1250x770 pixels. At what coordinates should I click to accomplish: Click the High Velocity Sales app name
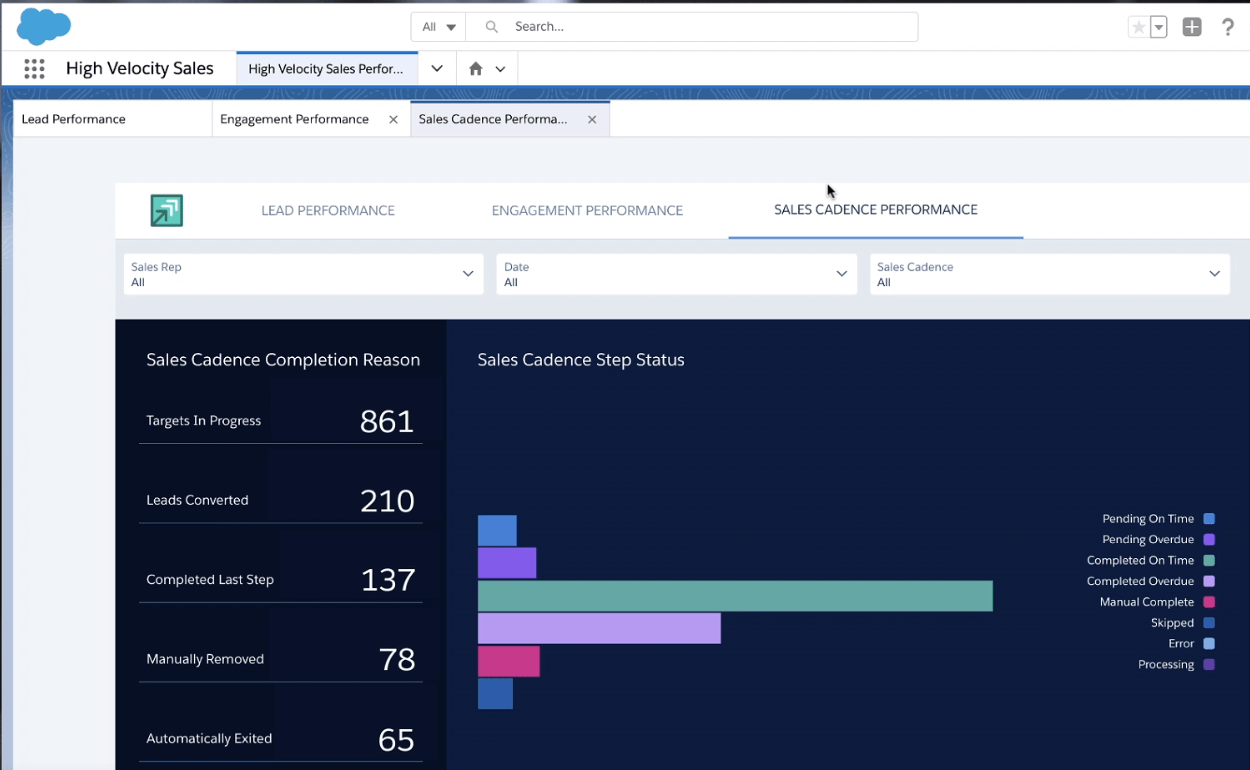tap(140, 68)
